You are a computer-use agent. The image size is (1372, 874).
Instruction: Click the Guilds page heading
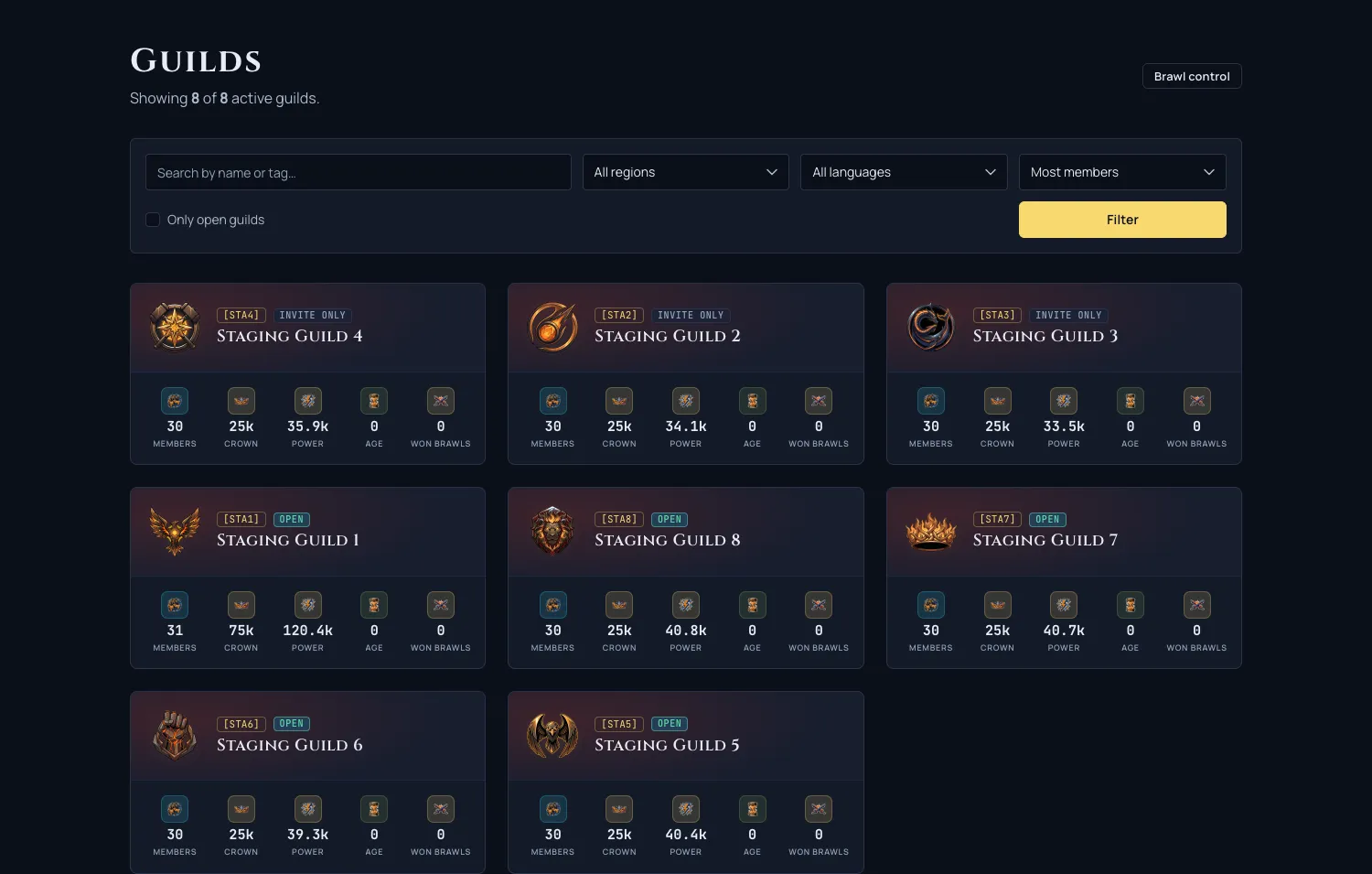tap(196, 60)
